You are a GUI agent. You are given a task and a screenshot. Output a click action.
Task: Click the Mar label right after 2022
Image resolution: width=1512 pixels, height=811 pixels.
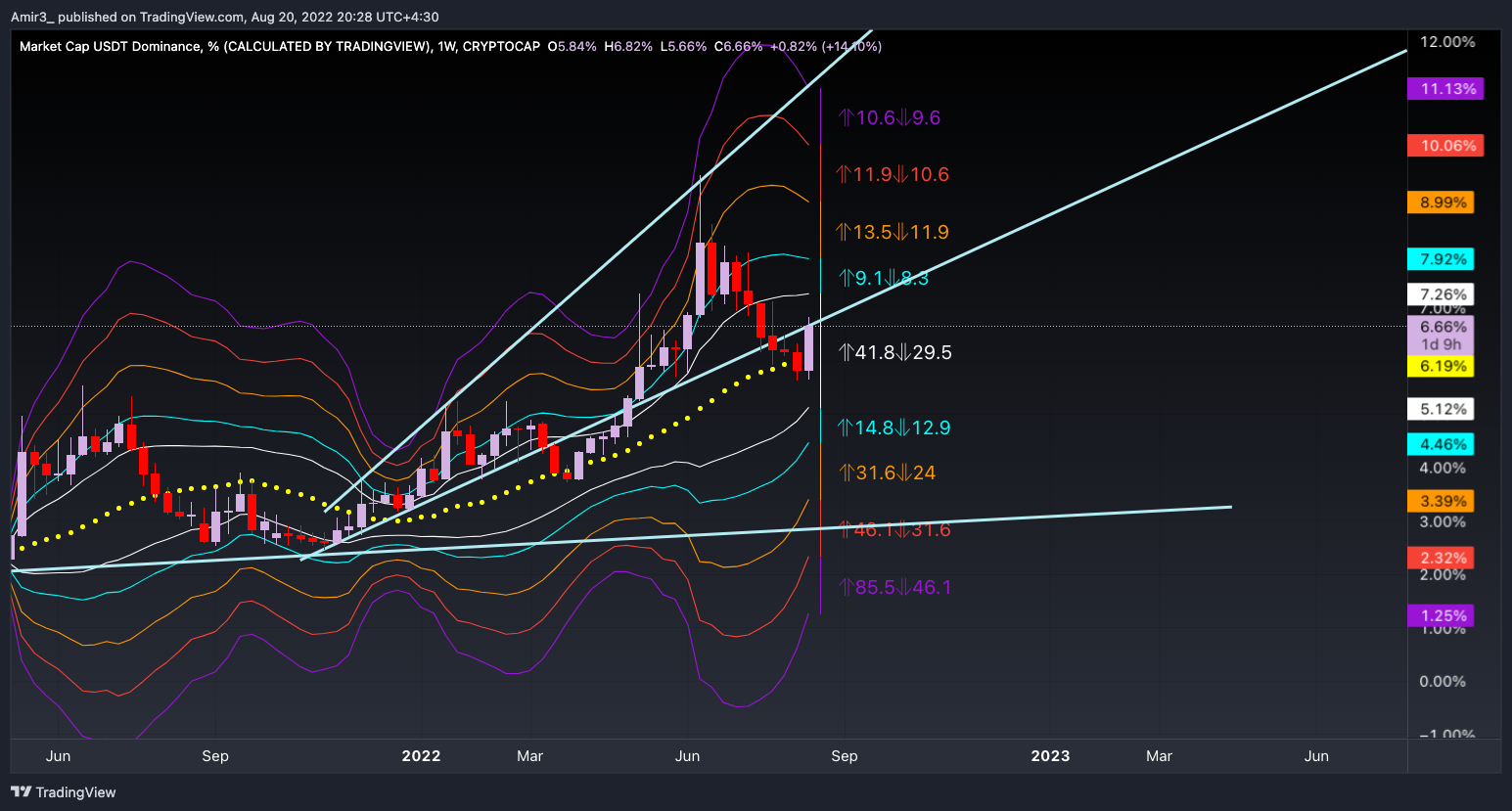pos(529,756)
